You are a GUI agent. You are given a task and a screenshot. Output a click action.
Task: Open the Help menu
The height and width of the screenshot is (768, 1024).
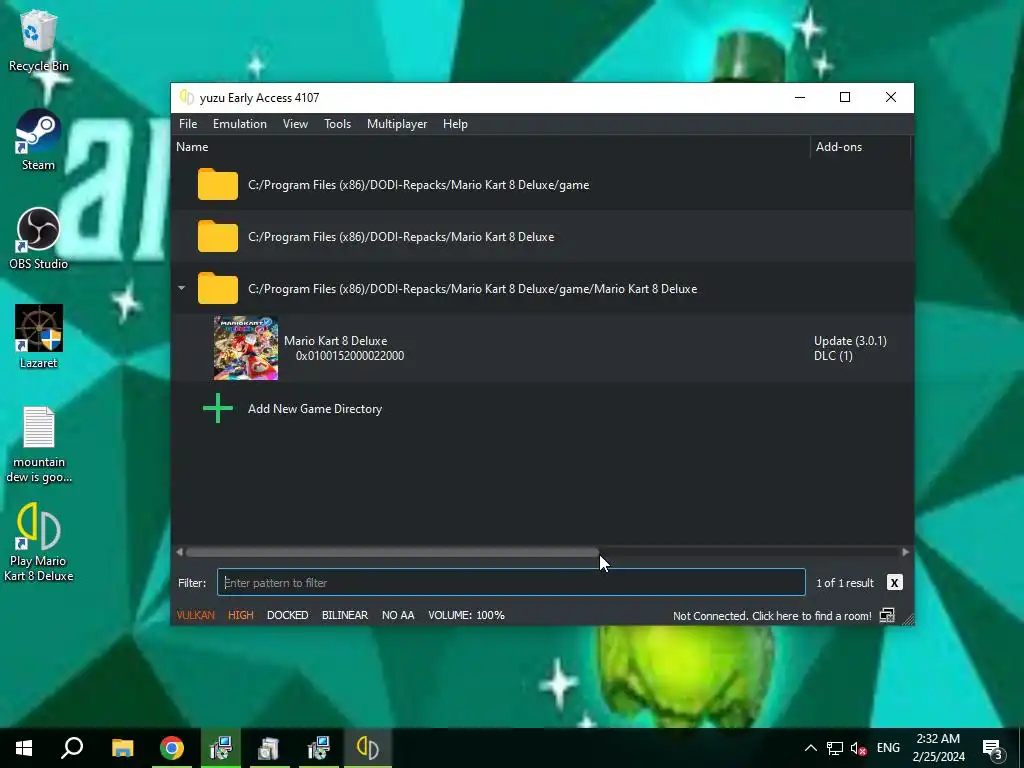[x=455, y=124]
